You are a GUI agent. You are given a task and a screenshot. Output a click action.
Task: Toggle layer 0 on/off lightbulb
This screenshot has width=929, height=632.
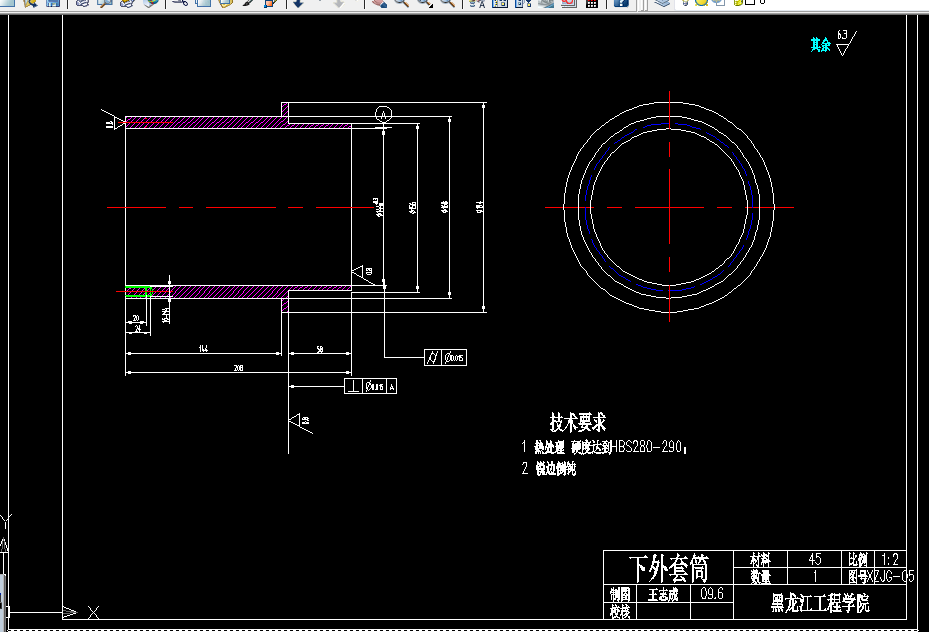pos(685,2)
